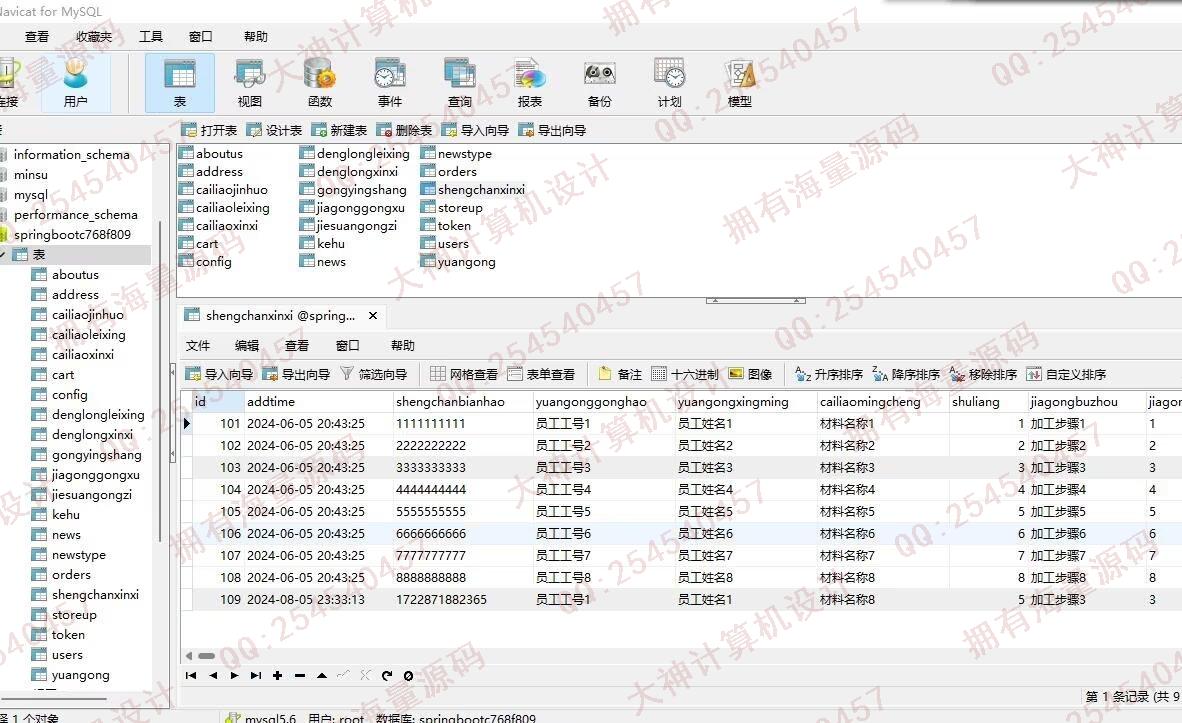Open the 视图 (View) toolbar icon
Viewport: 1182px width, 723px height.
250,82
